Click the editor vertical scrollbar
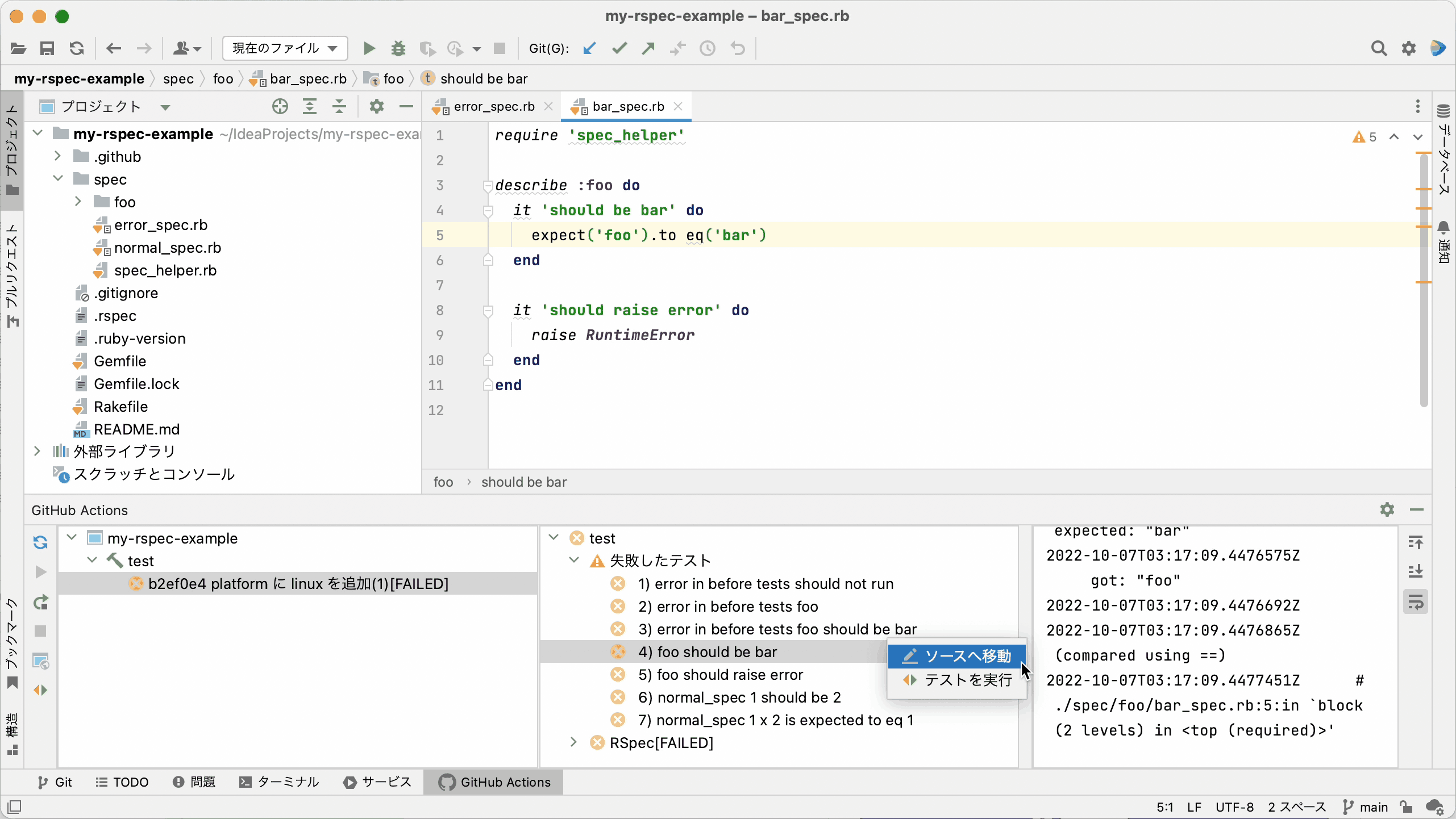Screen dimensions: 1456x819 [1424, 281]
